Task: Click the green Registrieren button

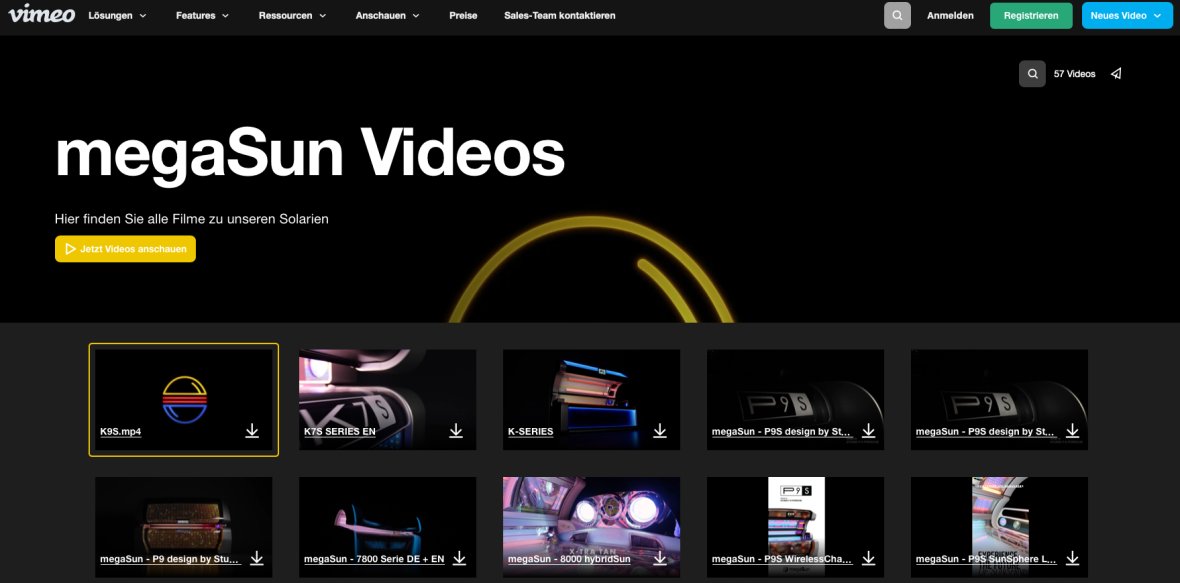Action: tap(1031, 15)
